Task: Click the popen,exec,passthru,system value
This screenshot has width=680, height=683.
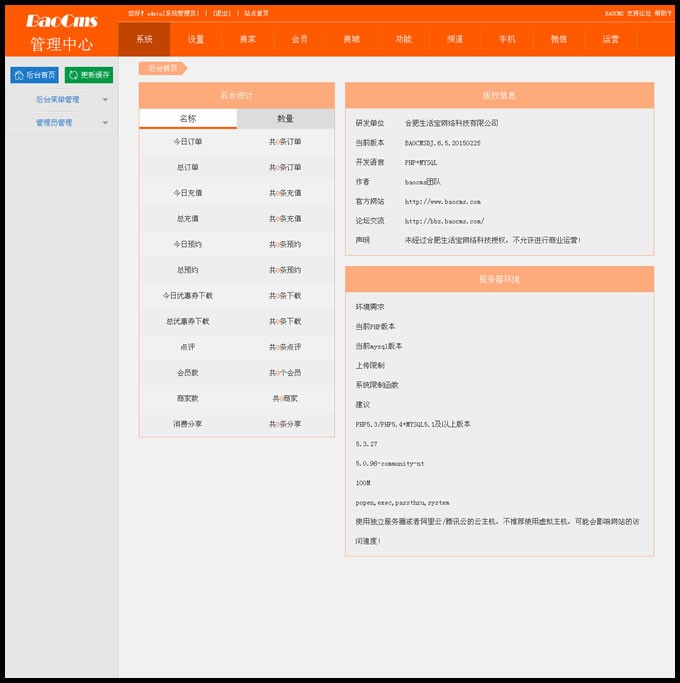Action: click(403, 503)
